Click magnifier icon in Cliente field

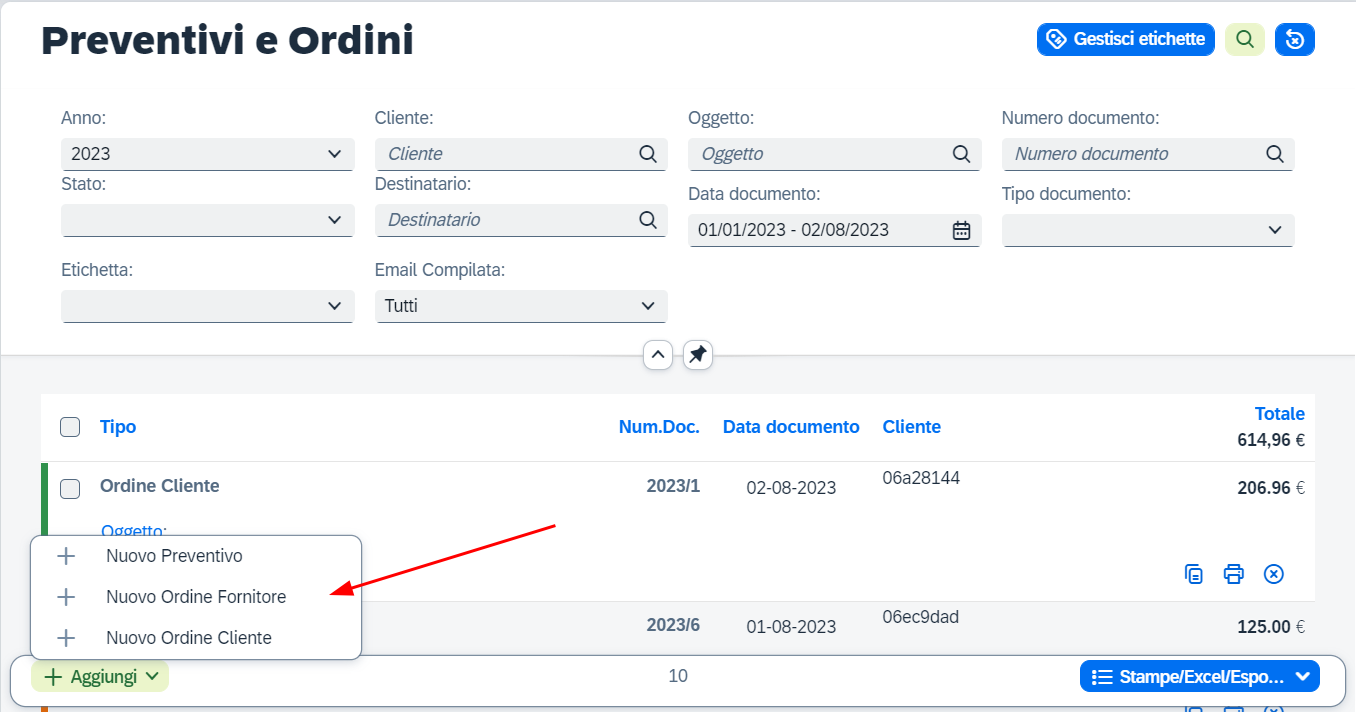pos(648,154)
